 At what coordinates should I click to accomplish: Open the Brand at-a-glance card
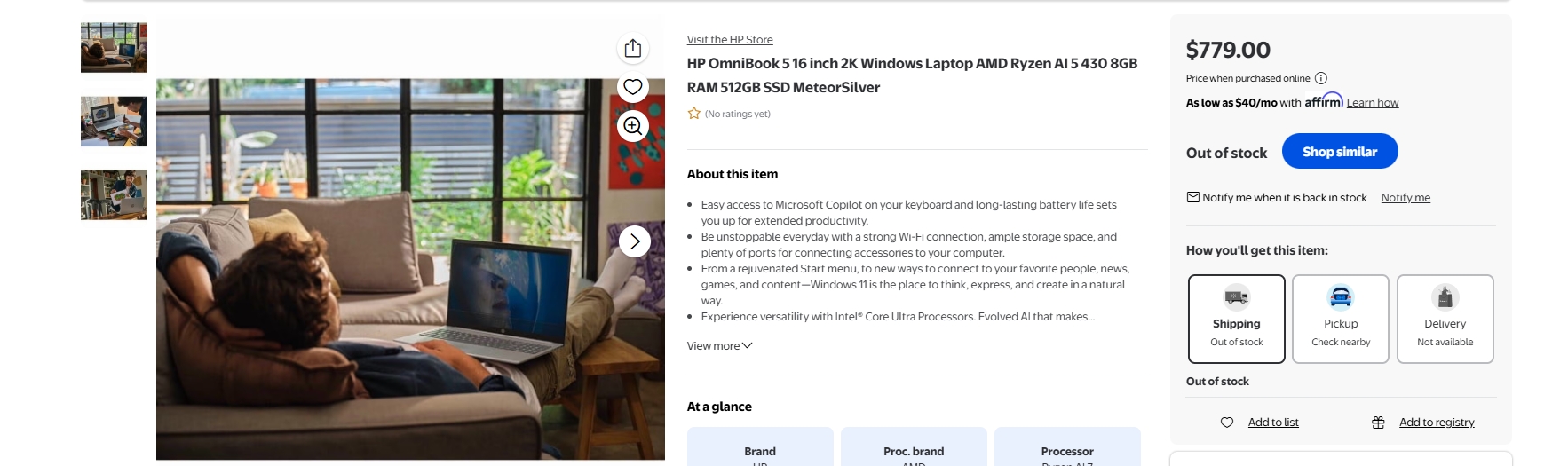coord(760,449)
